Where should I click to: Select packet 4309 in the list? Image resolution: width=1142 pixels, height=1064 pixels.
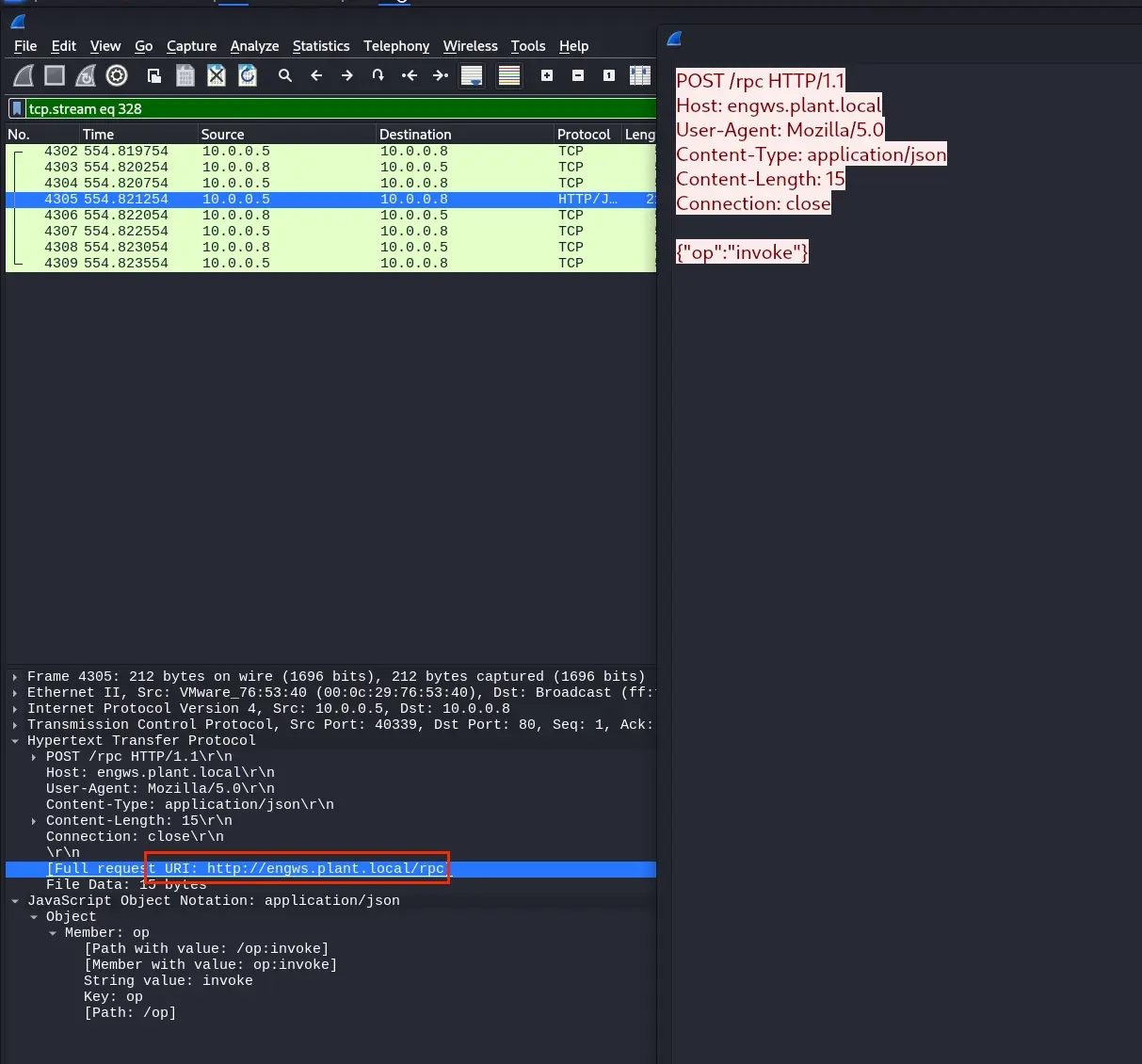point(330,263)
